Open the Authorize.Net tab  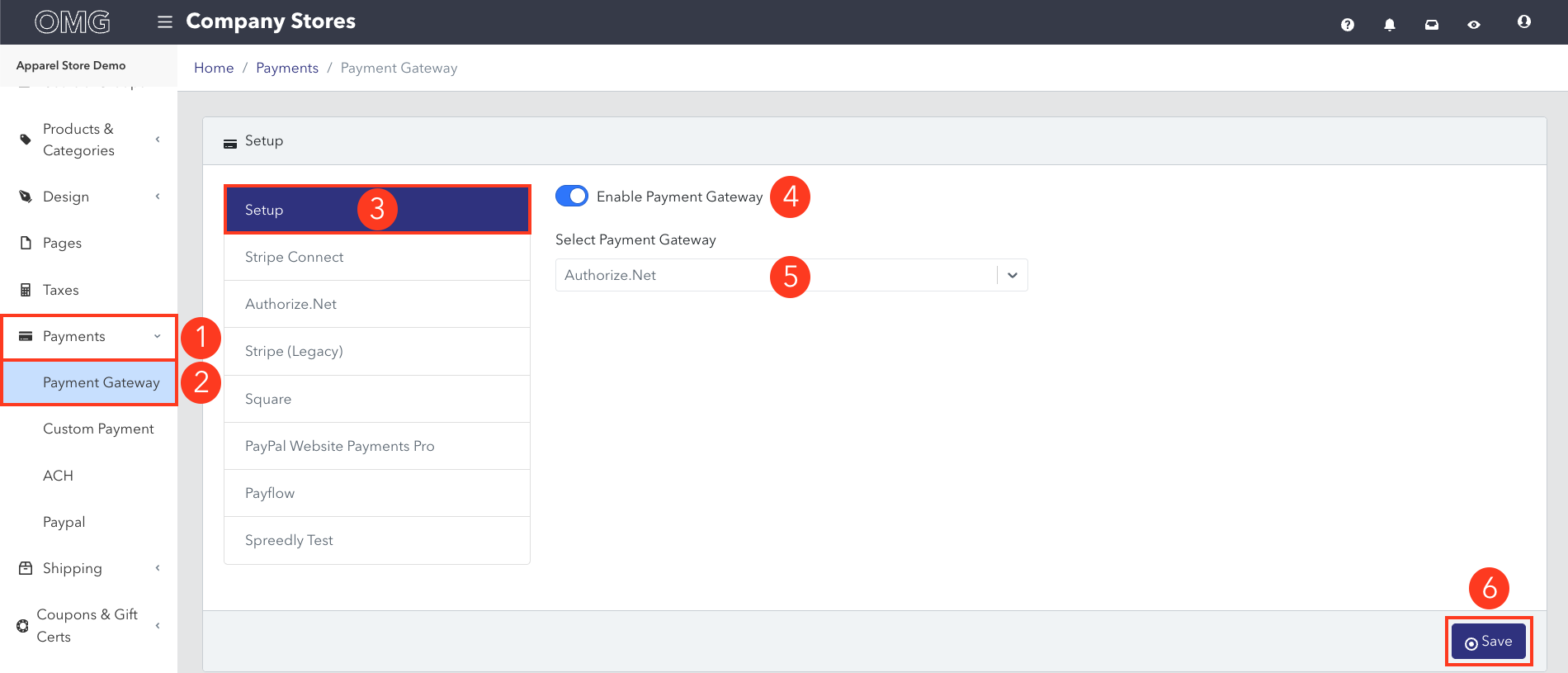377,304
